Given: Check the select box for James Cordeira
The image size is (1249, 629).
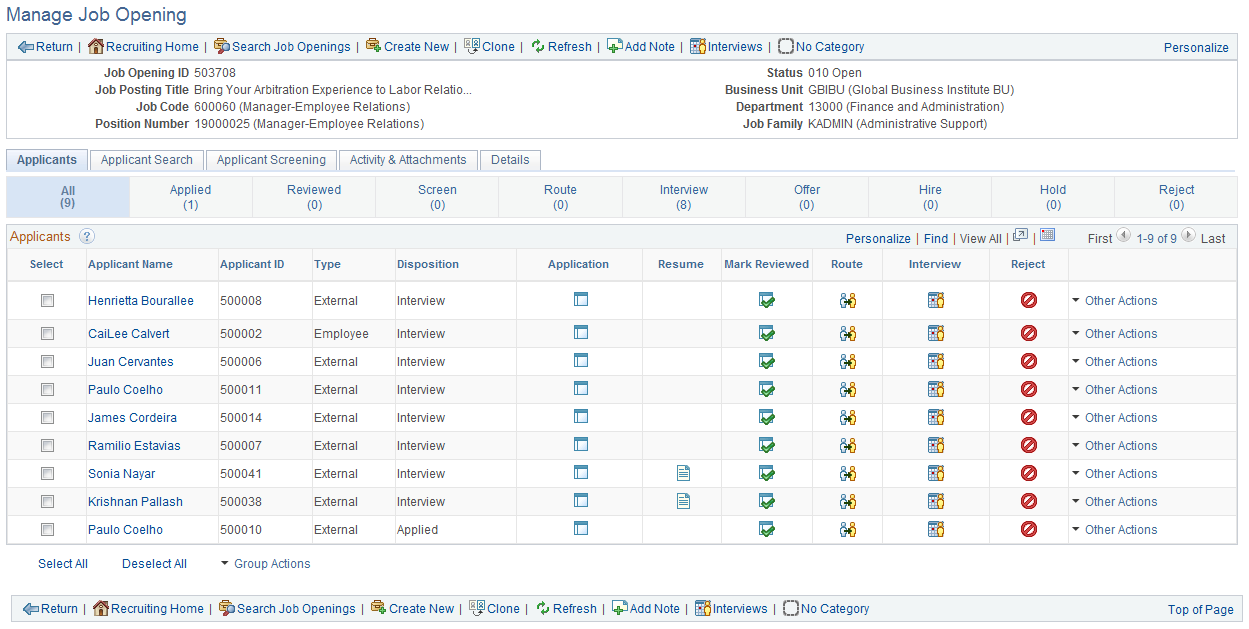Looking at the screenshot, I should 47,417.
